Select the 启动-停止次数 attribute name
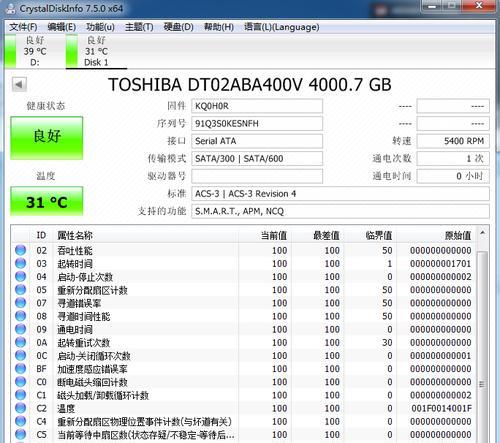 tap(85, 277)
